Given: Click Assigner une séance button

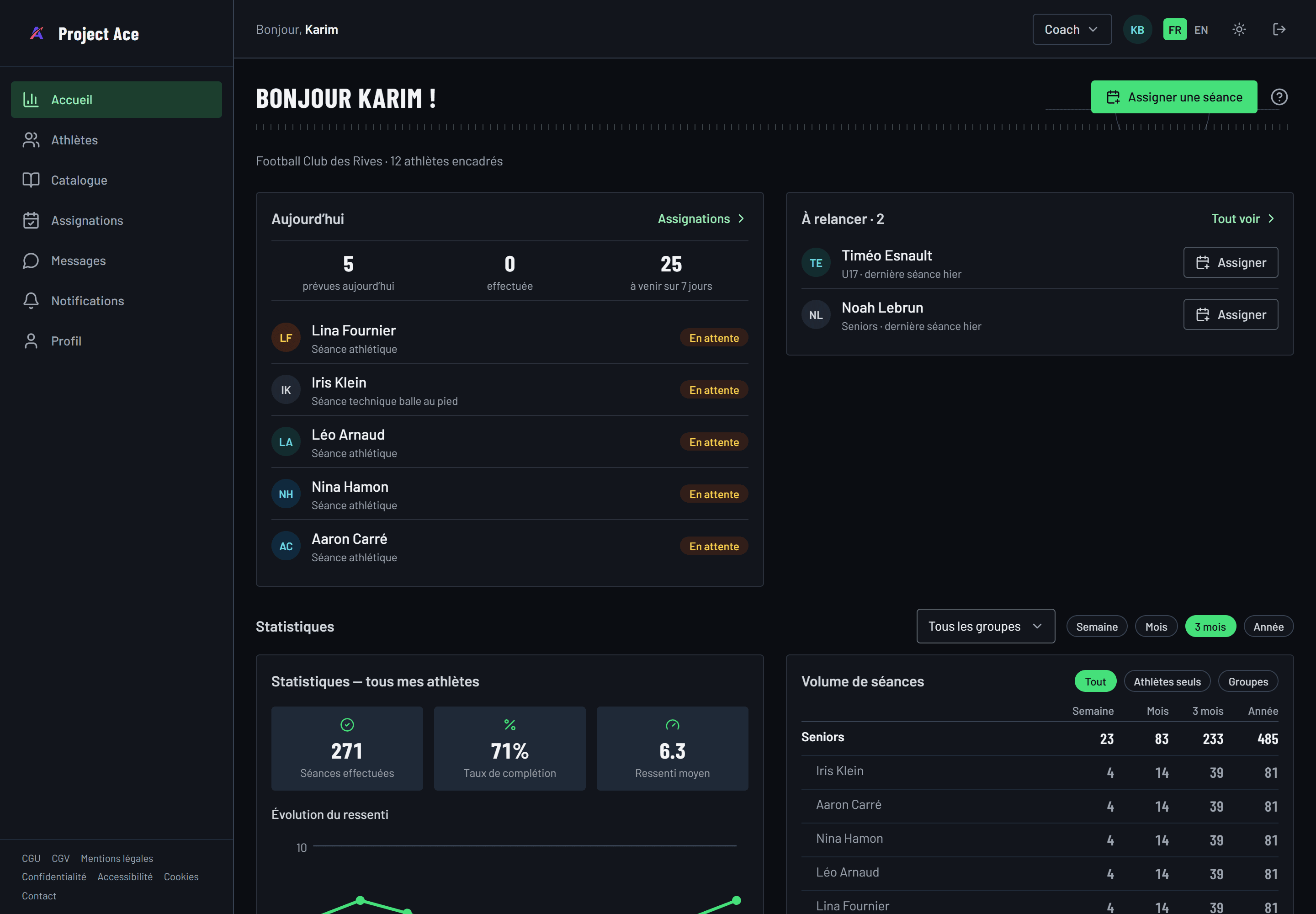Looking at the screenshot, I should (x=1173, y=97).
